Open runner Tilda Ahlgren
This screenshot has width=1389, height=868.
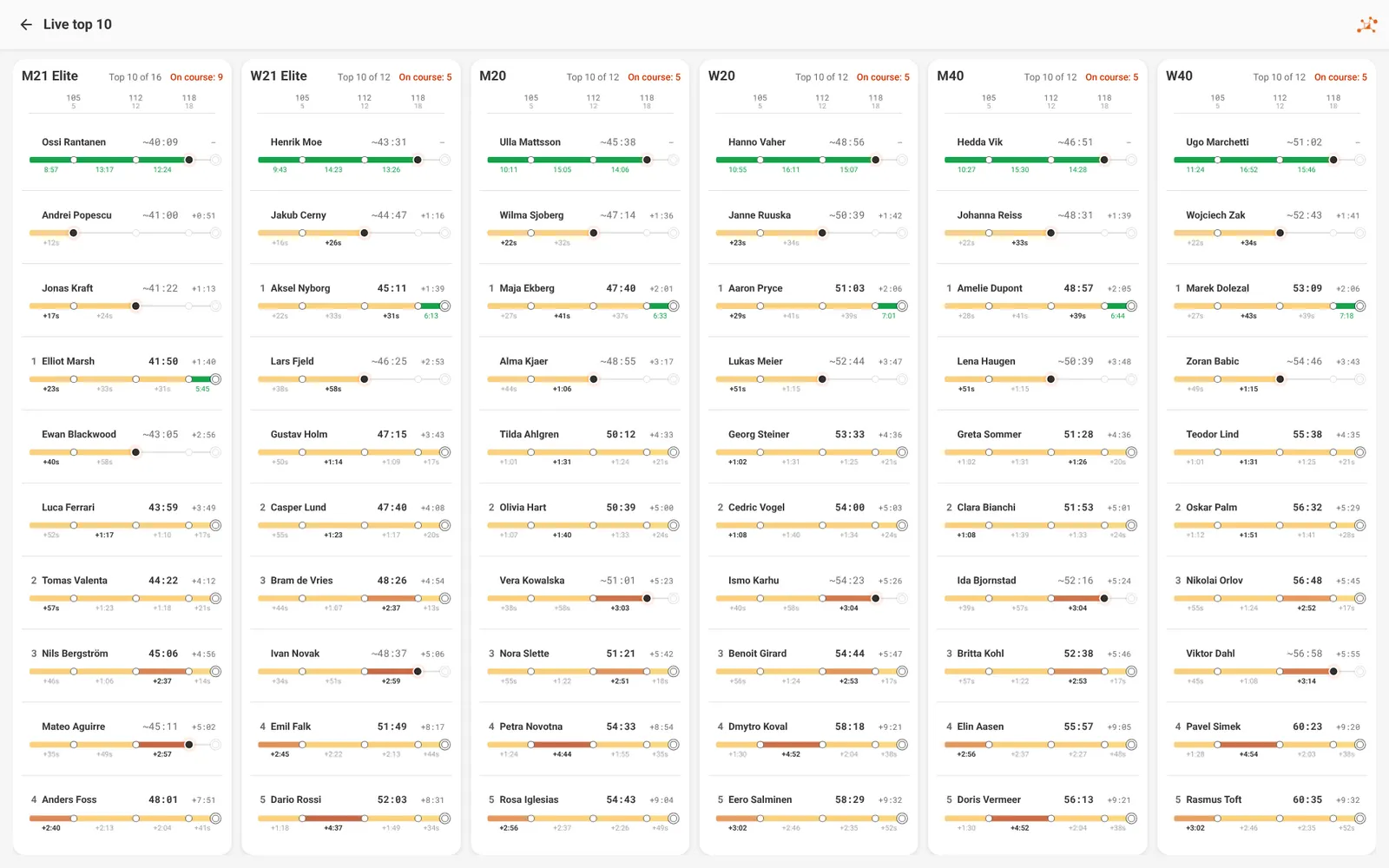point(529,434)
